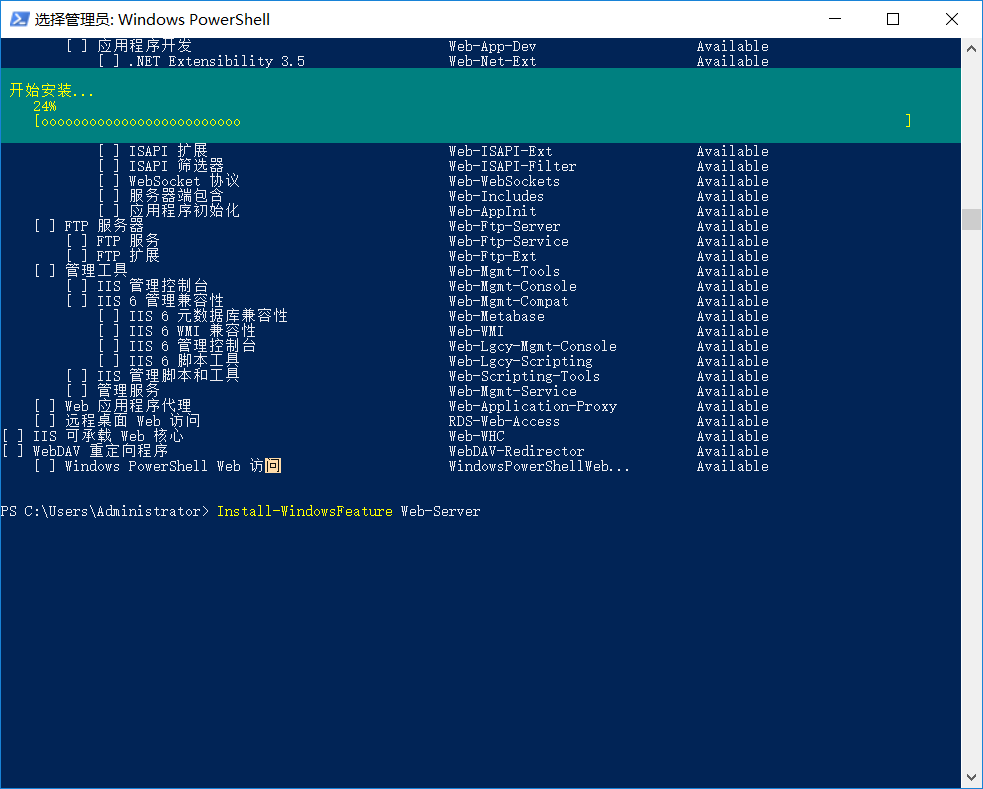Check the 远程桌面 Web 访问 (RDS-Web-Access) checkbox

(43, 421)
